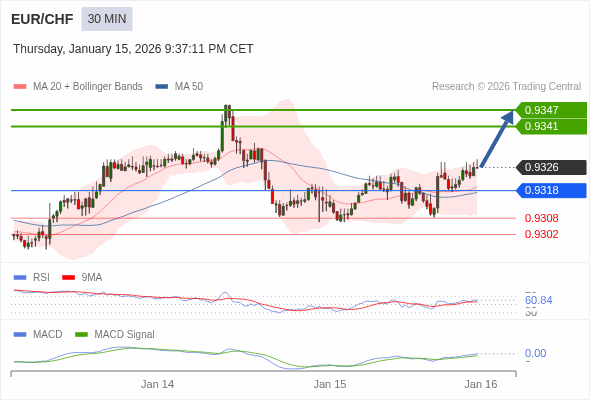Click the RSI legend swatch
This screenshot has width=590, height=400.
pyautogui.click(x=20, y=278)
